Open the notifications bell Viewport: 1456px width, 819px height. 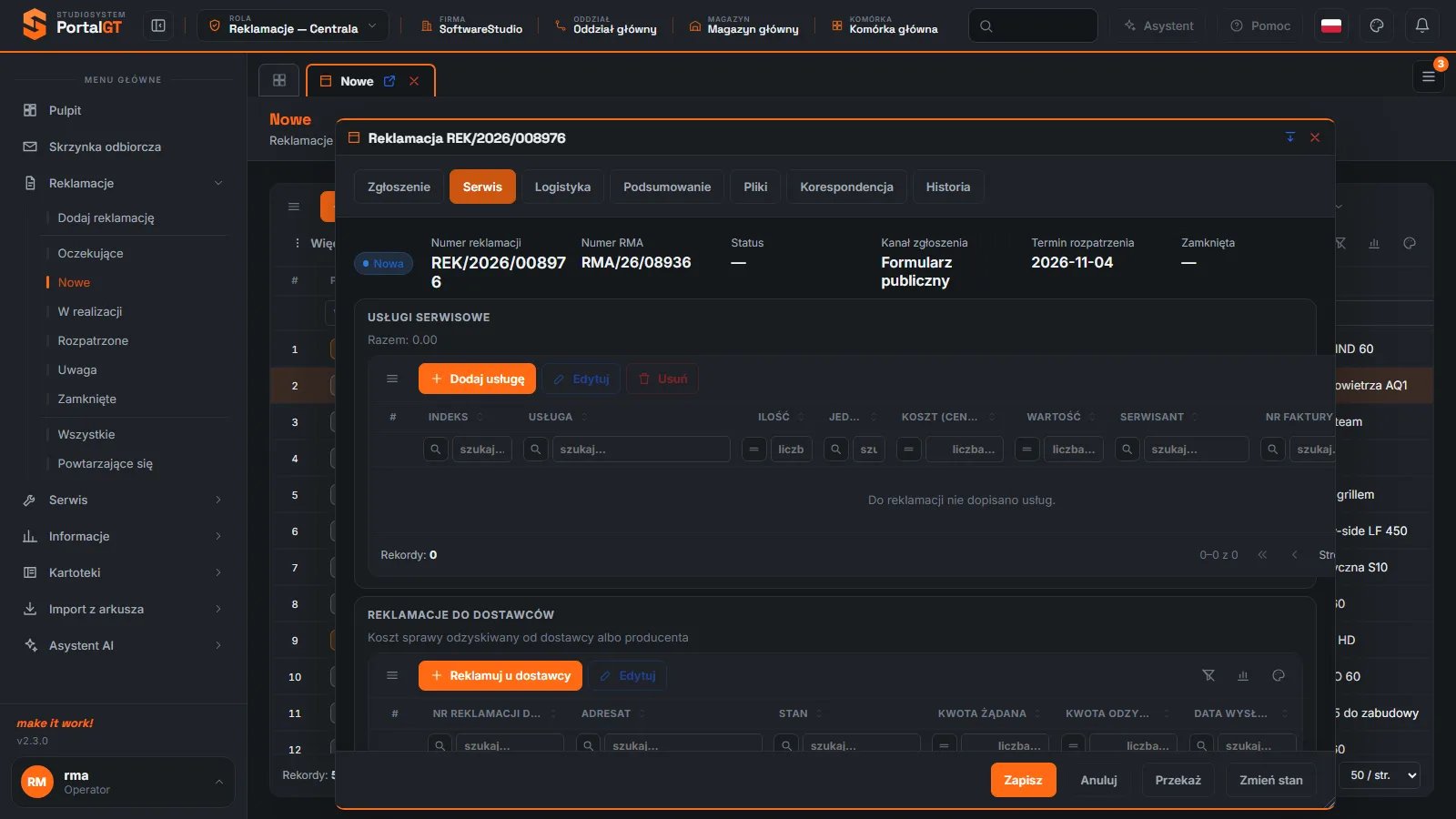(x=1422, y=25)
